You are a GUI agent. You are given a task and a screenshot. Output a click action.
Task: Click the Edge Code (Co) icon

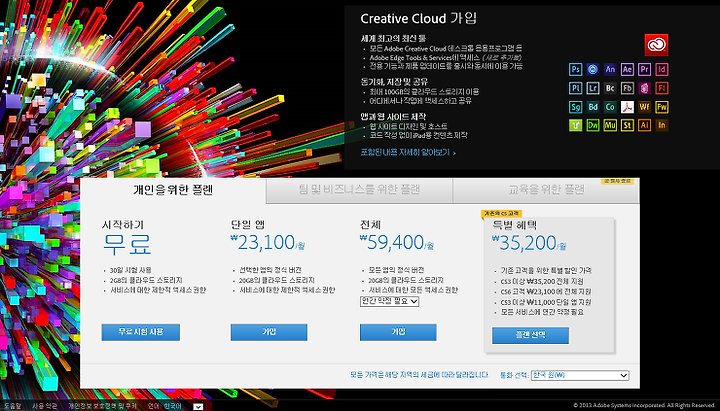[610, 107]
